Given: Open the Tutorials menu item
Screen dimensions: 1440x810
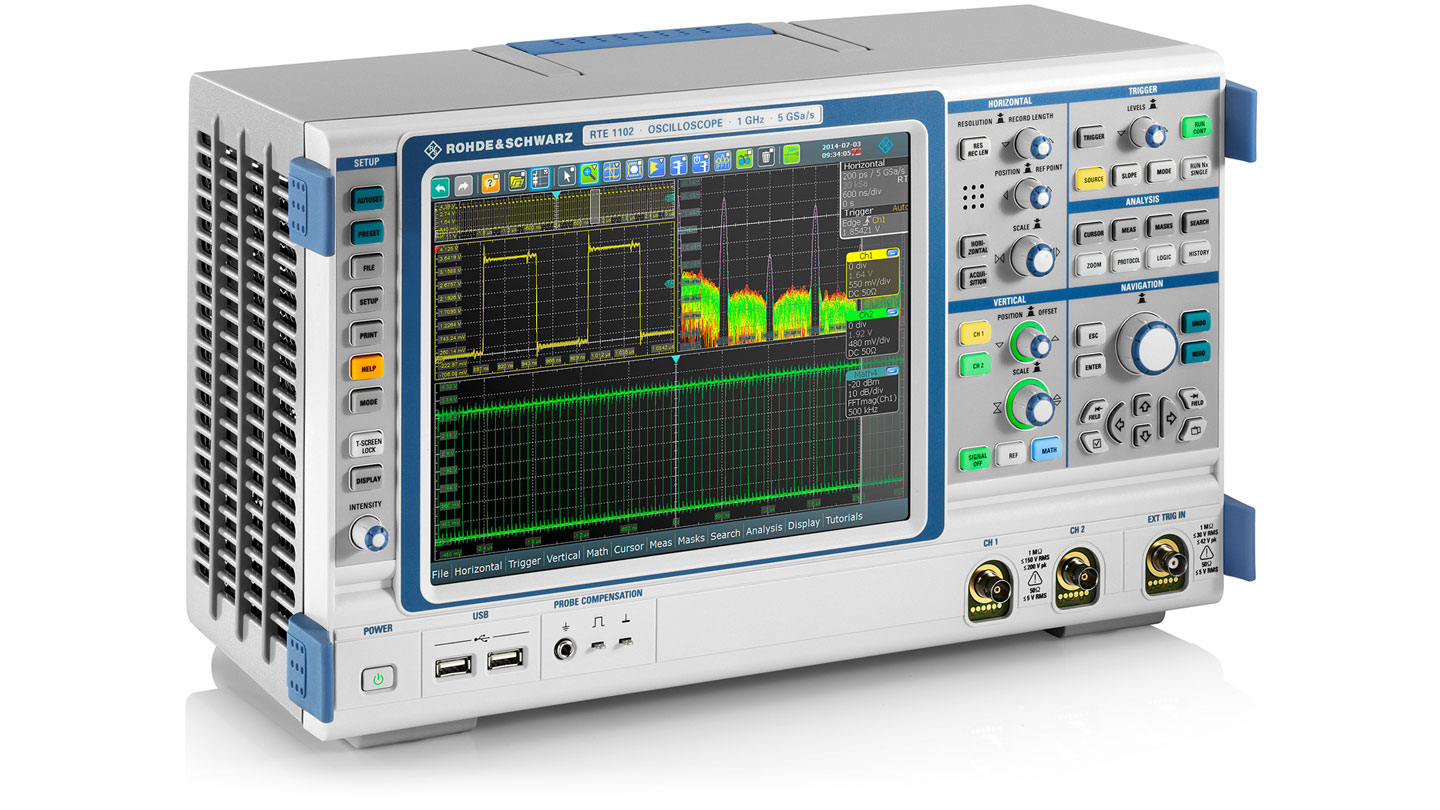Looking at the screenshot, I should click(x=843, y=520).
